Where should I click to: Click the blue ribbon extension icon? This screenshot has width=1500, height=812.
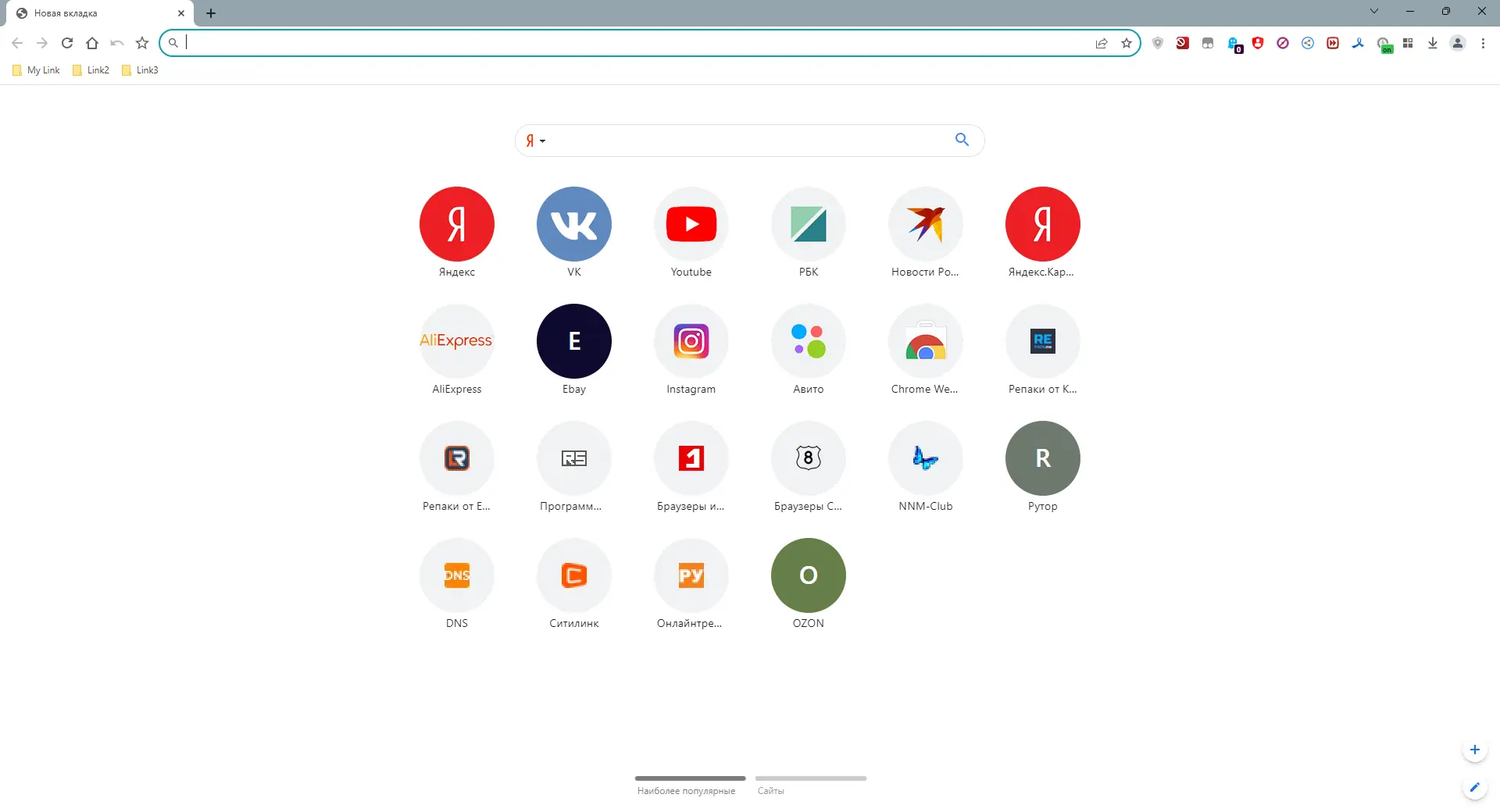1358,43
